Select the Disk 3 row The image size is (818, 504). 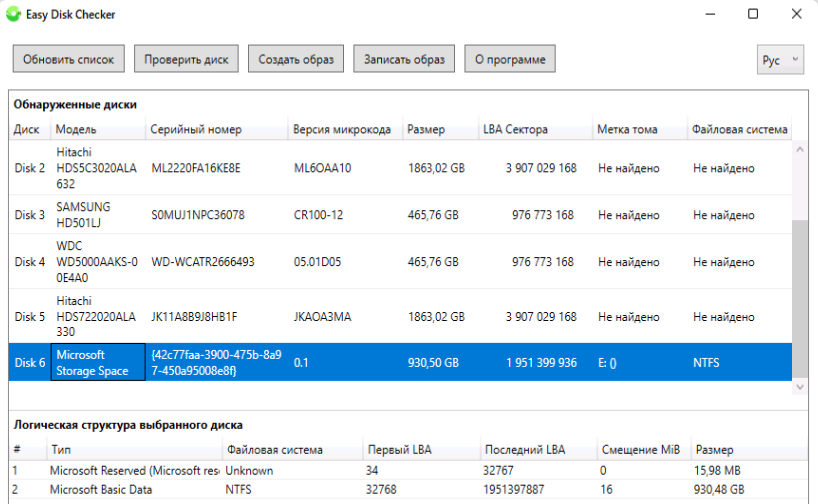click(x=400, y=214)
